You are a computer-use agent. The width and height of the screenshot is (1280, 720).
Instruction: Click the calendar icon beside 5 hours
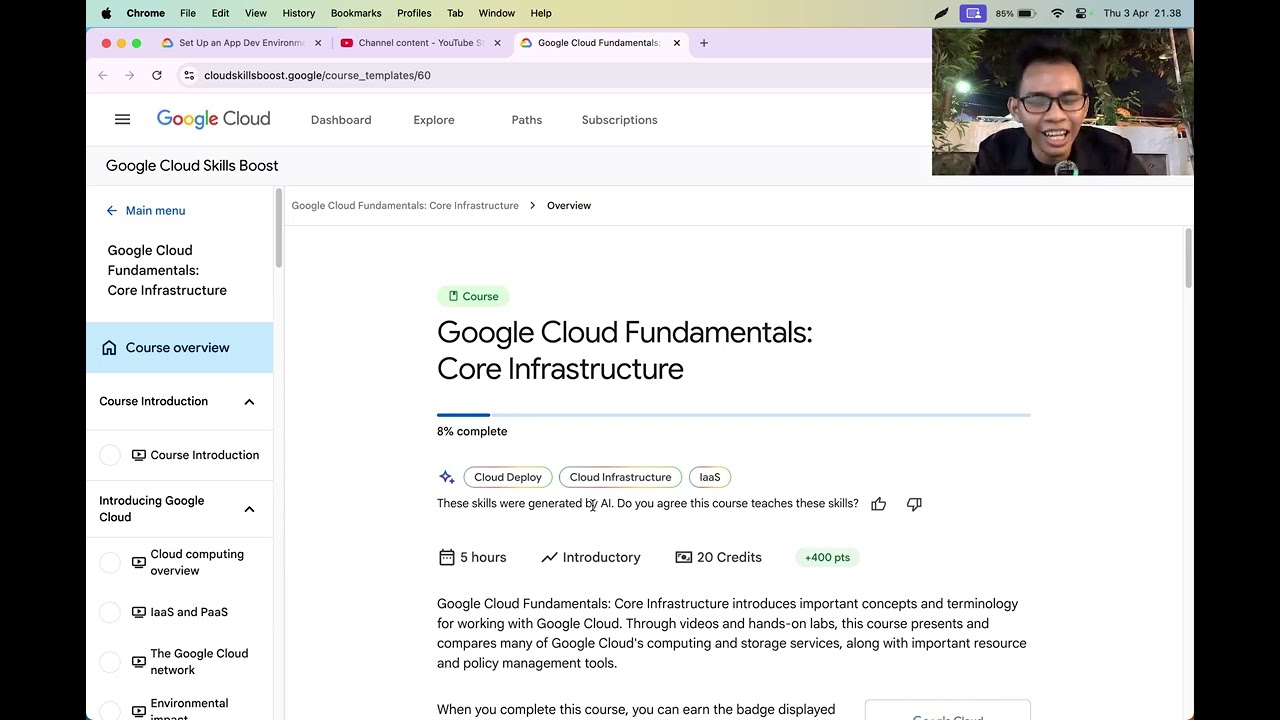coord(447,557)
